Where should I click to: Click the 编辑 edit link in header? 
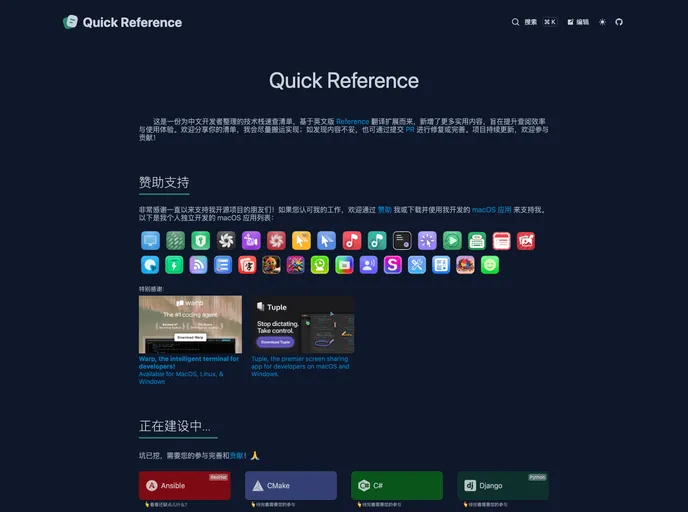(x=578, y=22)
